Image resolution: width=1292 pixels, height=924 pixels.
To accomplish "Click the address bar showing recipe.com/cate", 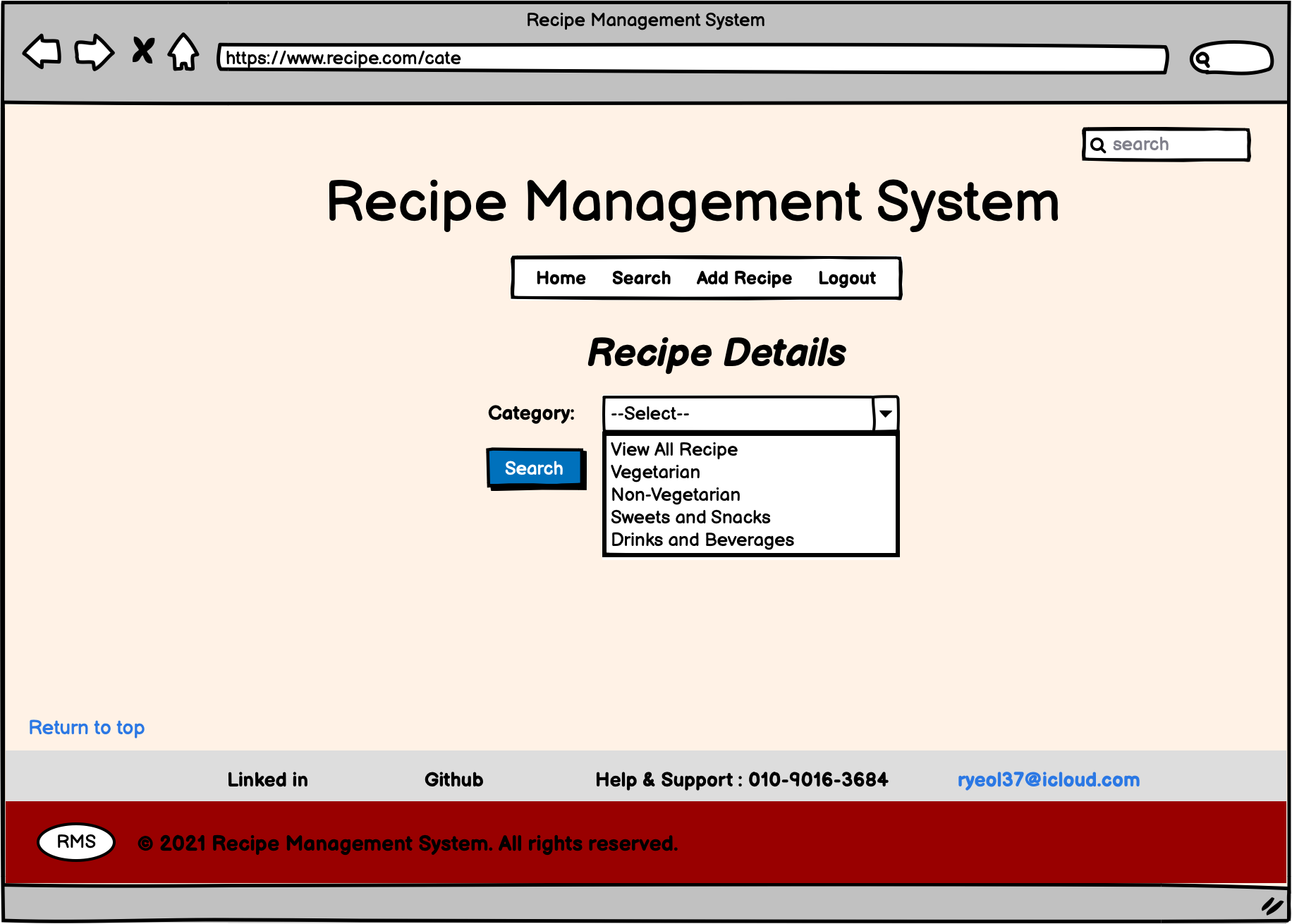I will click(635, 59).
